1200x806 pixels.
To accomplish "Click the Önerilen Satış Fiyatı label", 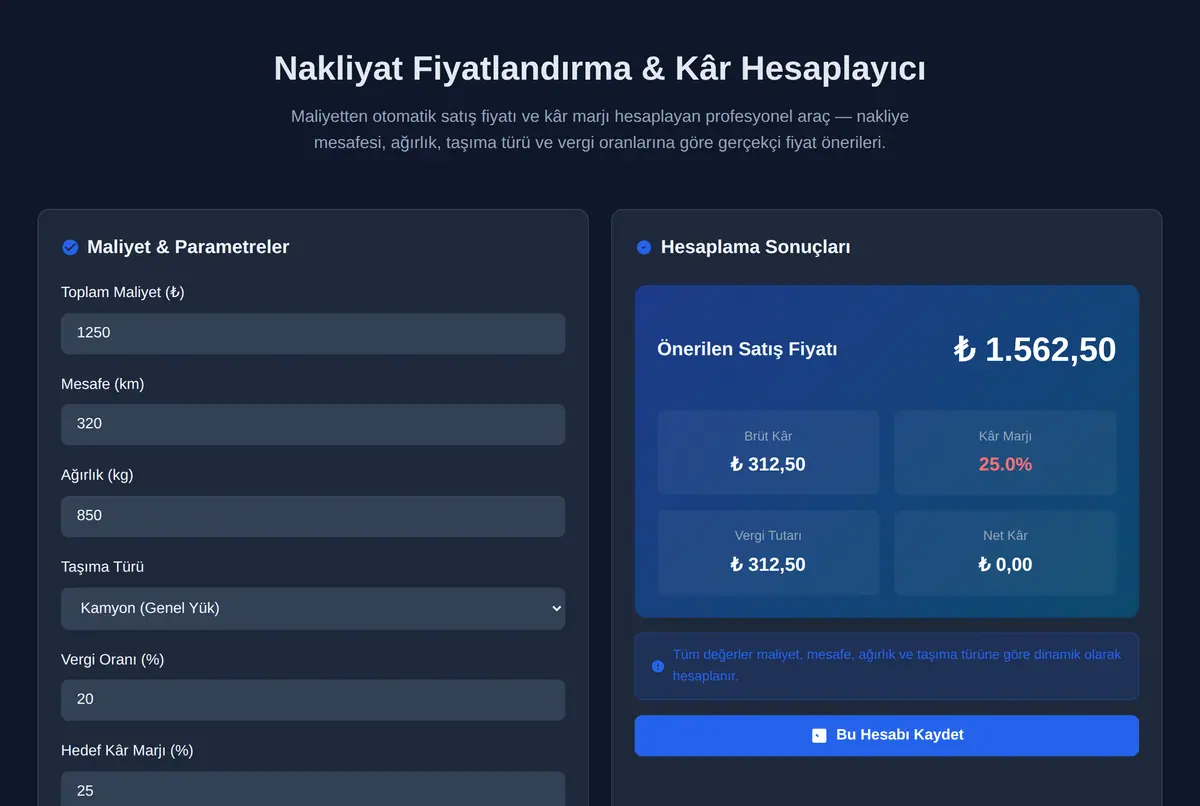I will point(747,349).
